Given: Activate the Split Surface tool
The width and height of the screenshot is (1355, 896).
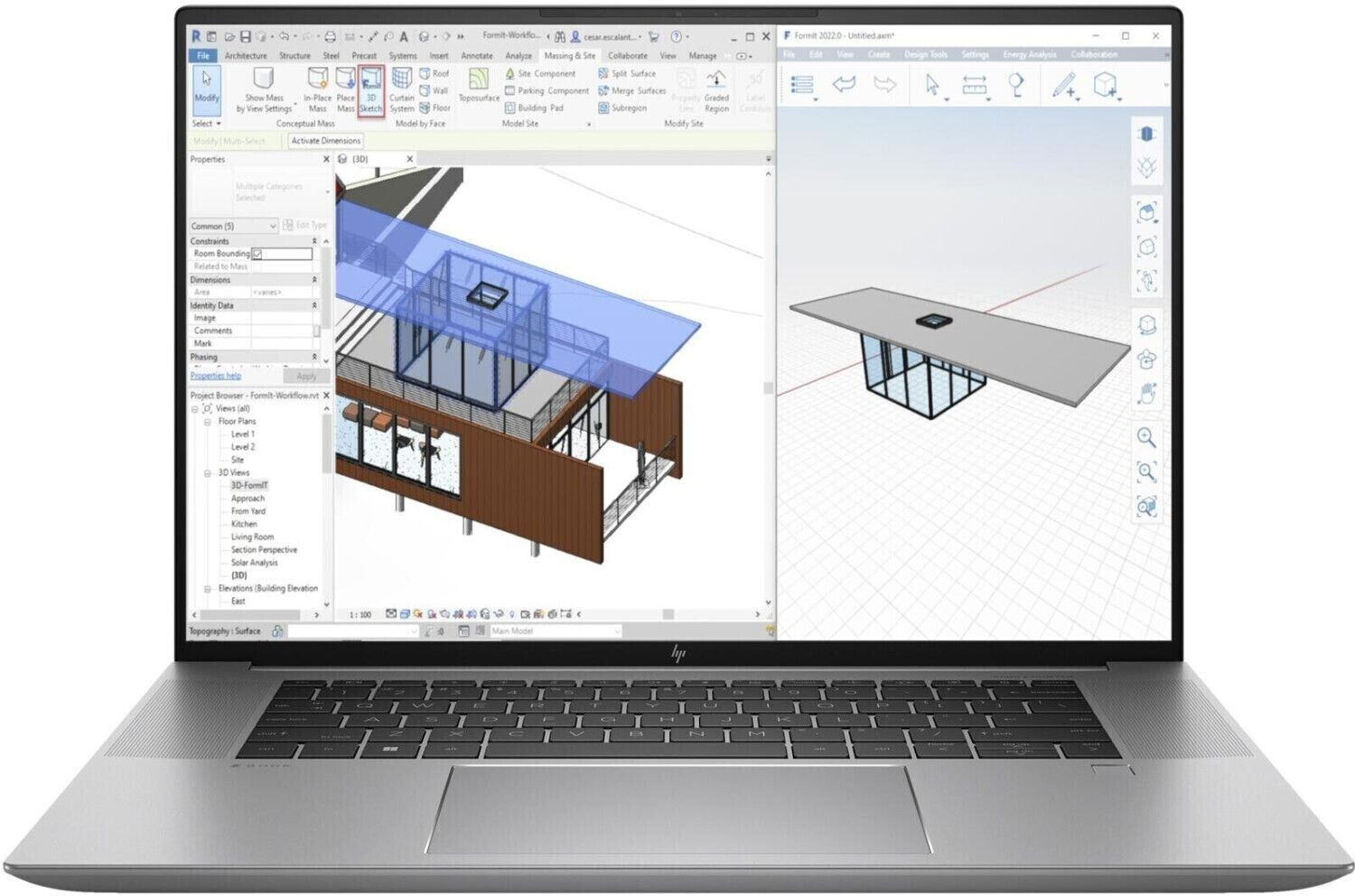Looking at the screenshot, I should (x=630, y=73).
